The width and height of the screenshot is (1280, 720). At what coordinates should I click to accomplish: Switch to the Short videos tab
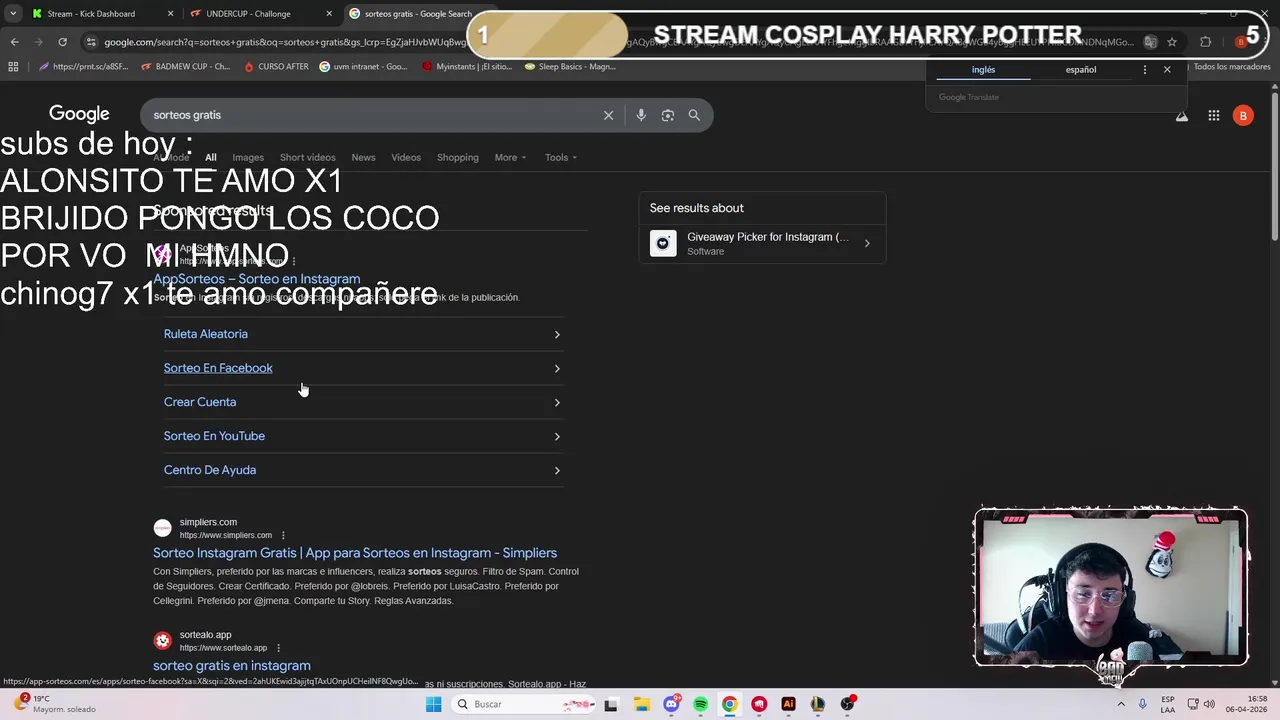(x=307, y=157)
